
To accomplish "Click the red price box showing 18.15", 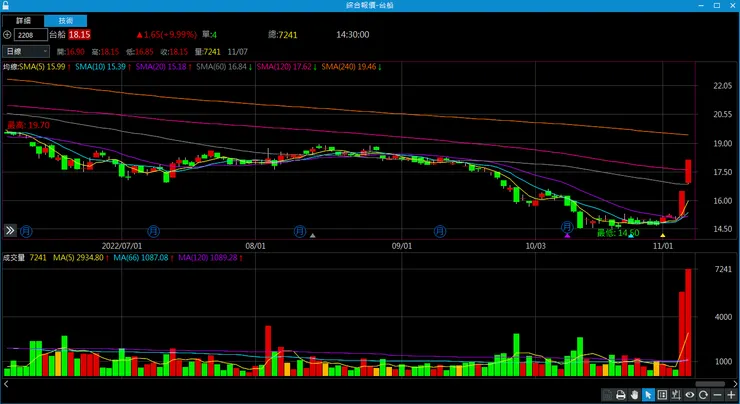I will point(79,34).
